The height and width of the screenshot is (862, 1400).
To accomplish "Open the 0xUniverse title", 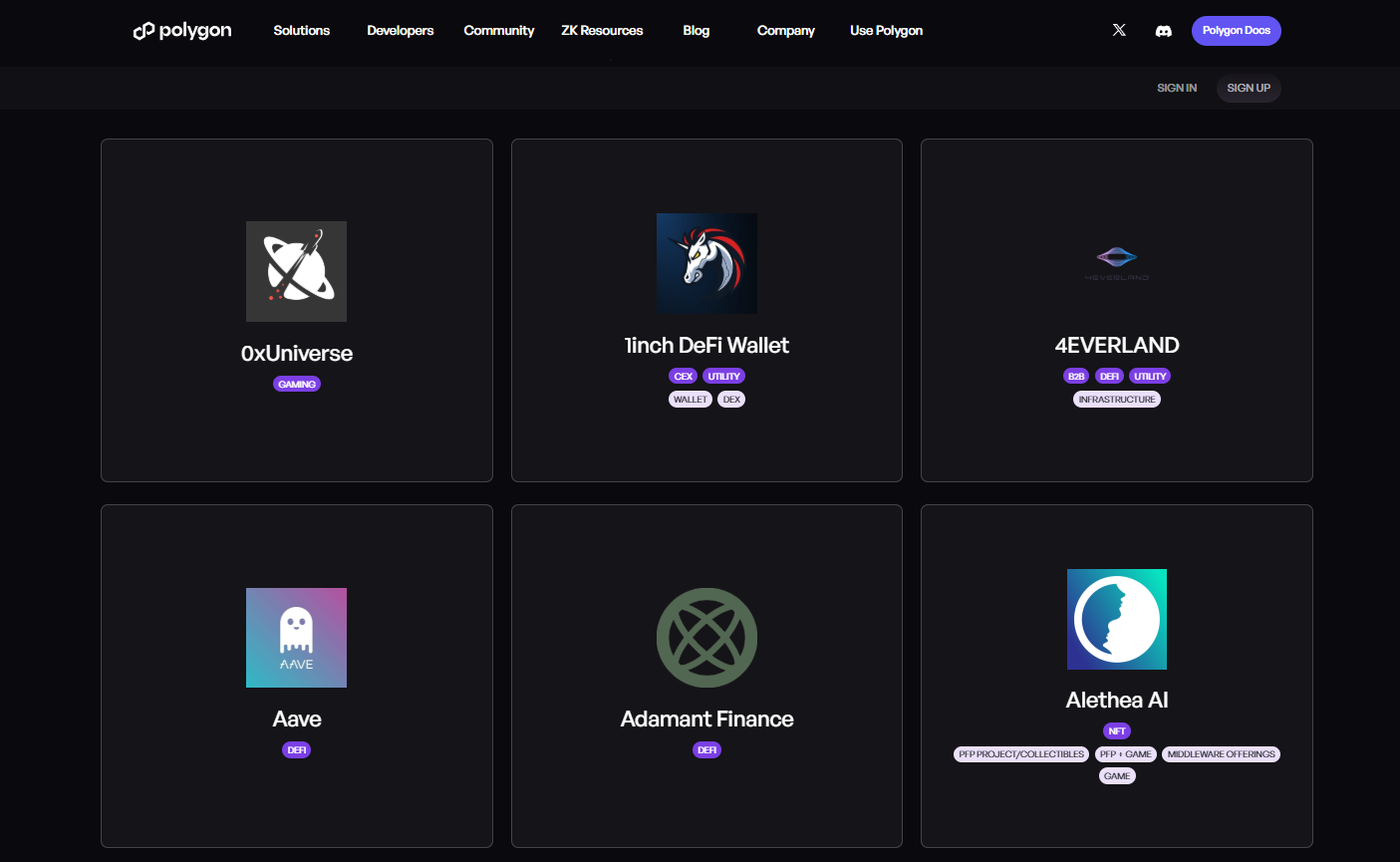I will point(297,353).
